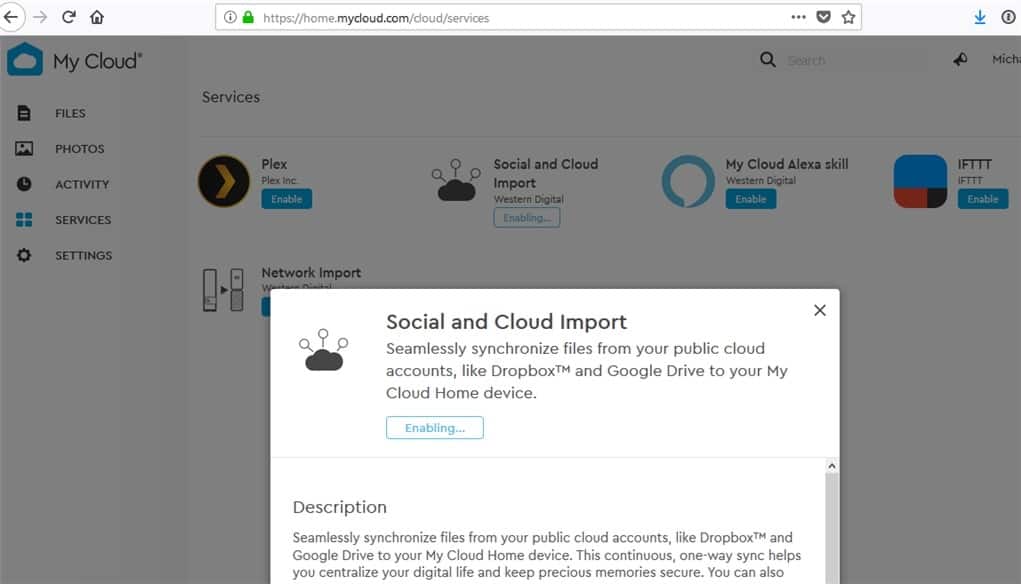
Task: Focus the My Cloud search field
Action: point(856,61)
